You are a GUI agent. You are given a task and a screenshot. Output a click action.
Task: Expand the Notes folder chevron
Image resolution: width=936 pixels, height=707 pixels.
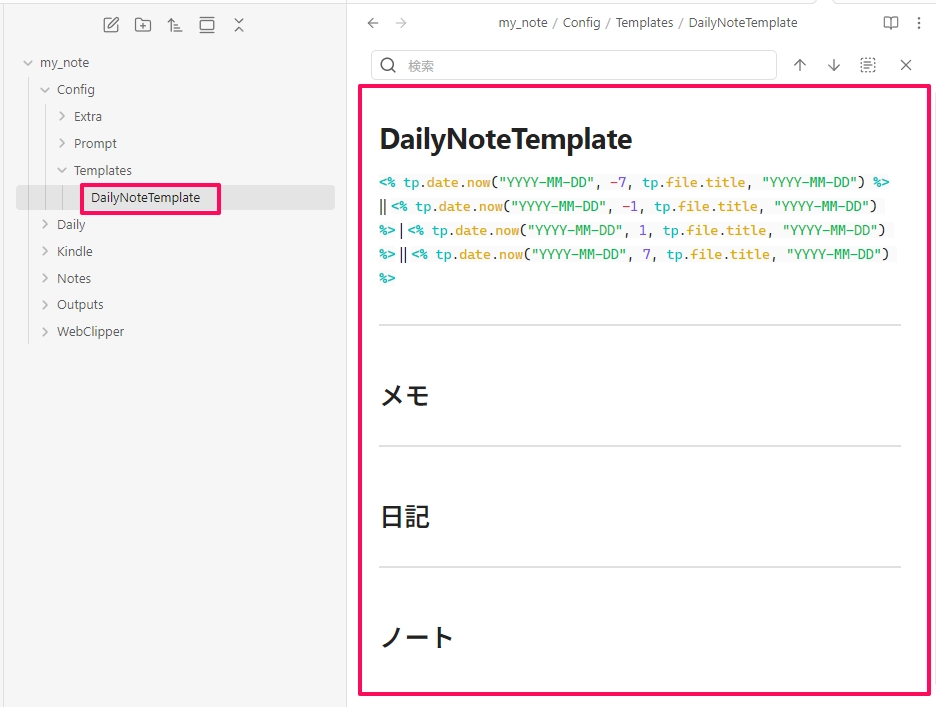point(45,278)
